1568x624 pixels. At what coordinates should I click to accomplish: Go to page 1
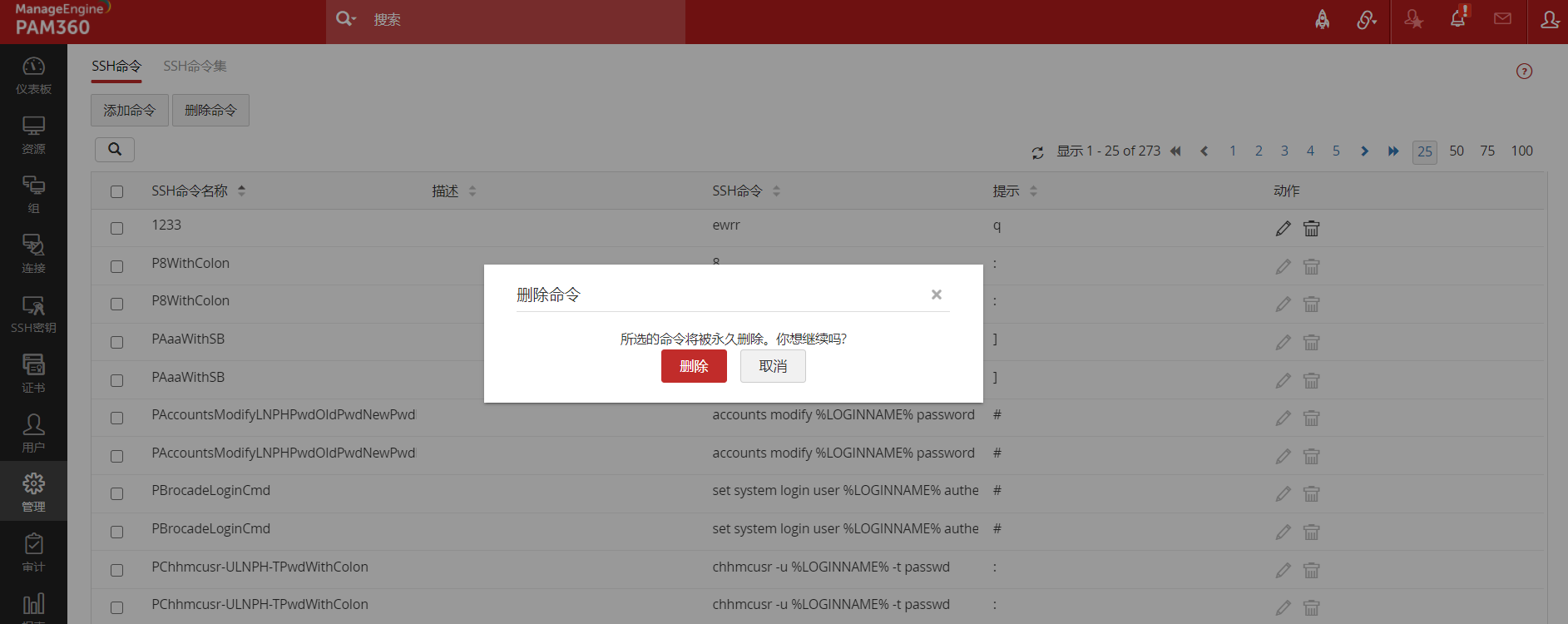(x=1233, y=151)
